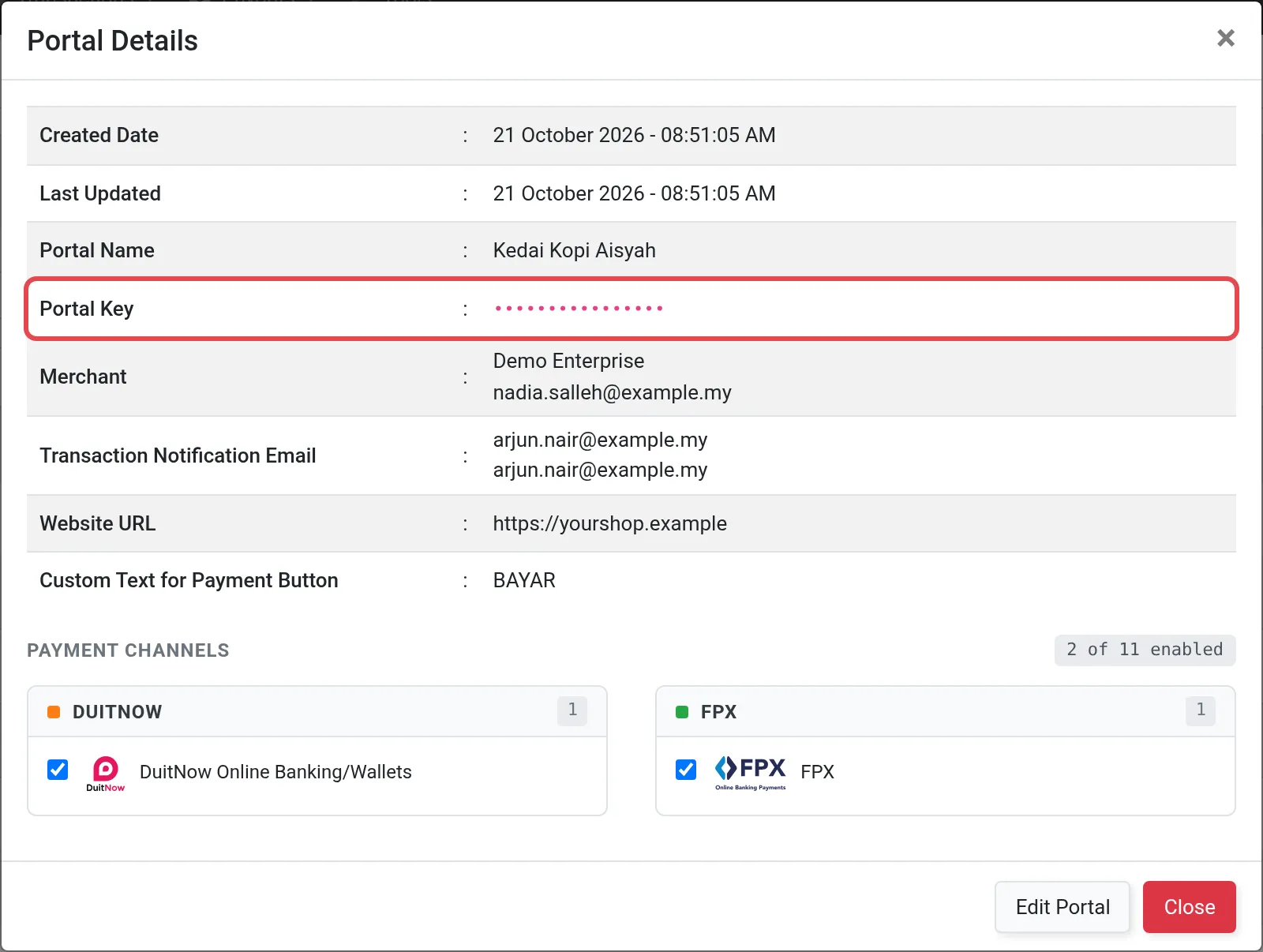This screenshot has width=1263, height=952.
Task: Click the Portal Details dialog title
Action: [x=112, y=41]
